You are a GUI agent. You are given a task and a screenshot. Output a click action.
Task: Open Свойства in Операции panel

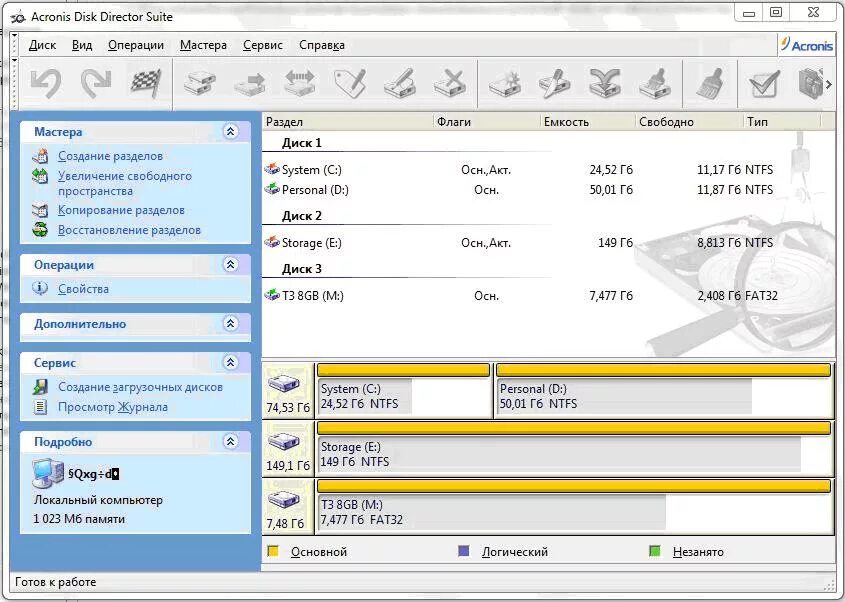[84, 289]
